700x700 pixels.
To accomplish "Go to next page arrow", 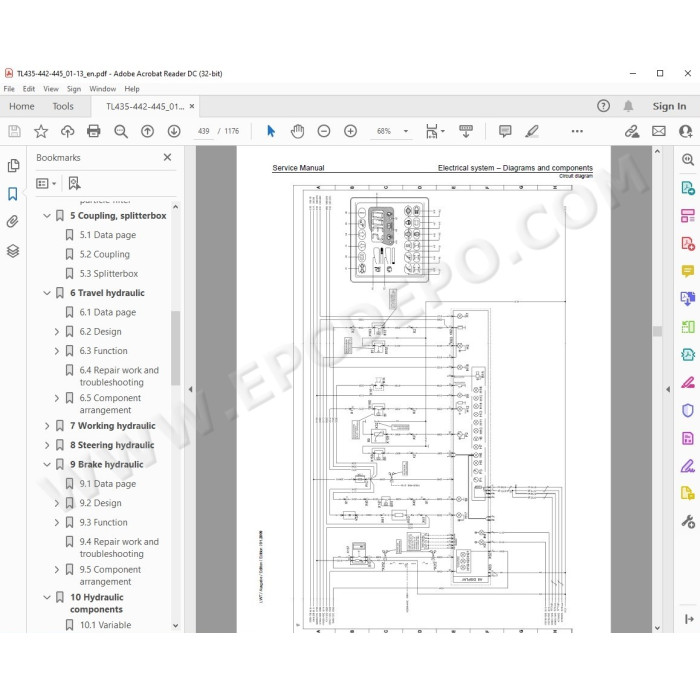I will (x=174, y=131).
